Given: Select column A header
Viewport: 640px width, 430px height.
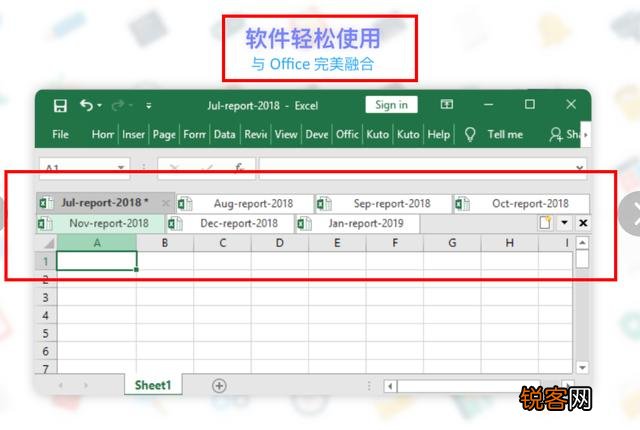Looking at the screenshot, I should point(97,243).
